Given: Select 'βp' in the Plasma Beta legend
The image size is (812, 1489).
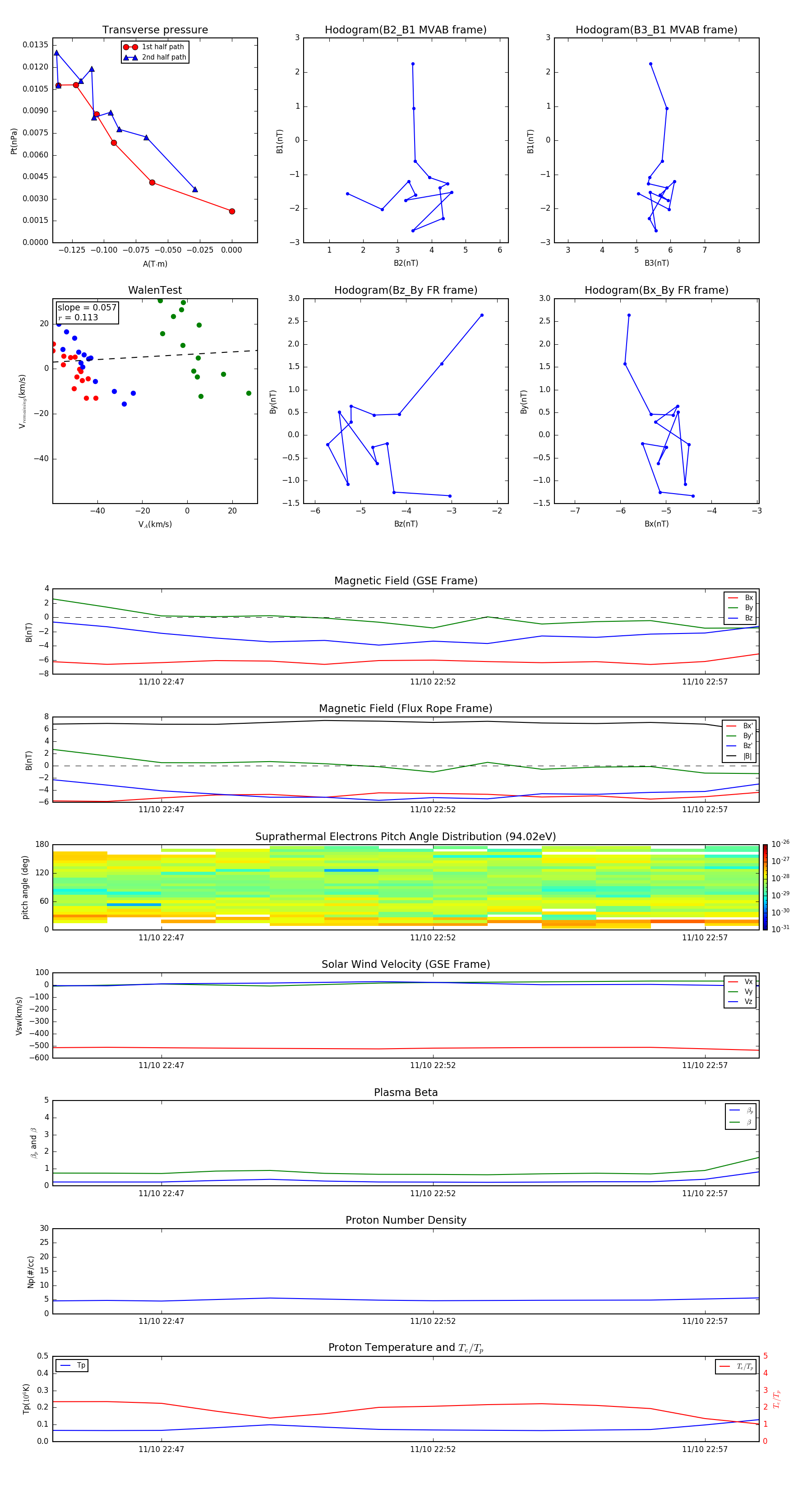Looking at the screenshot, I should [741, 1111].
